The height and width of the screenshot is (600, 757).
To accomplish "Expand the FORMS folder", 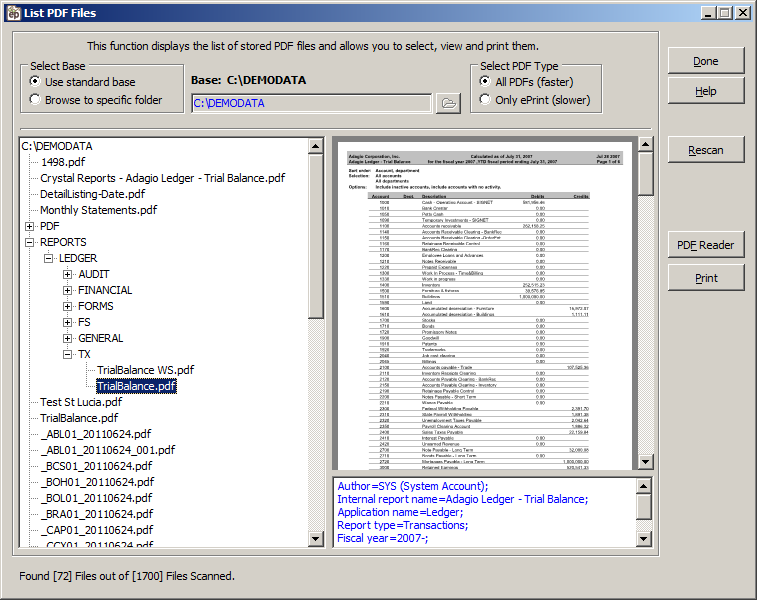I will [x=68, y=306].
